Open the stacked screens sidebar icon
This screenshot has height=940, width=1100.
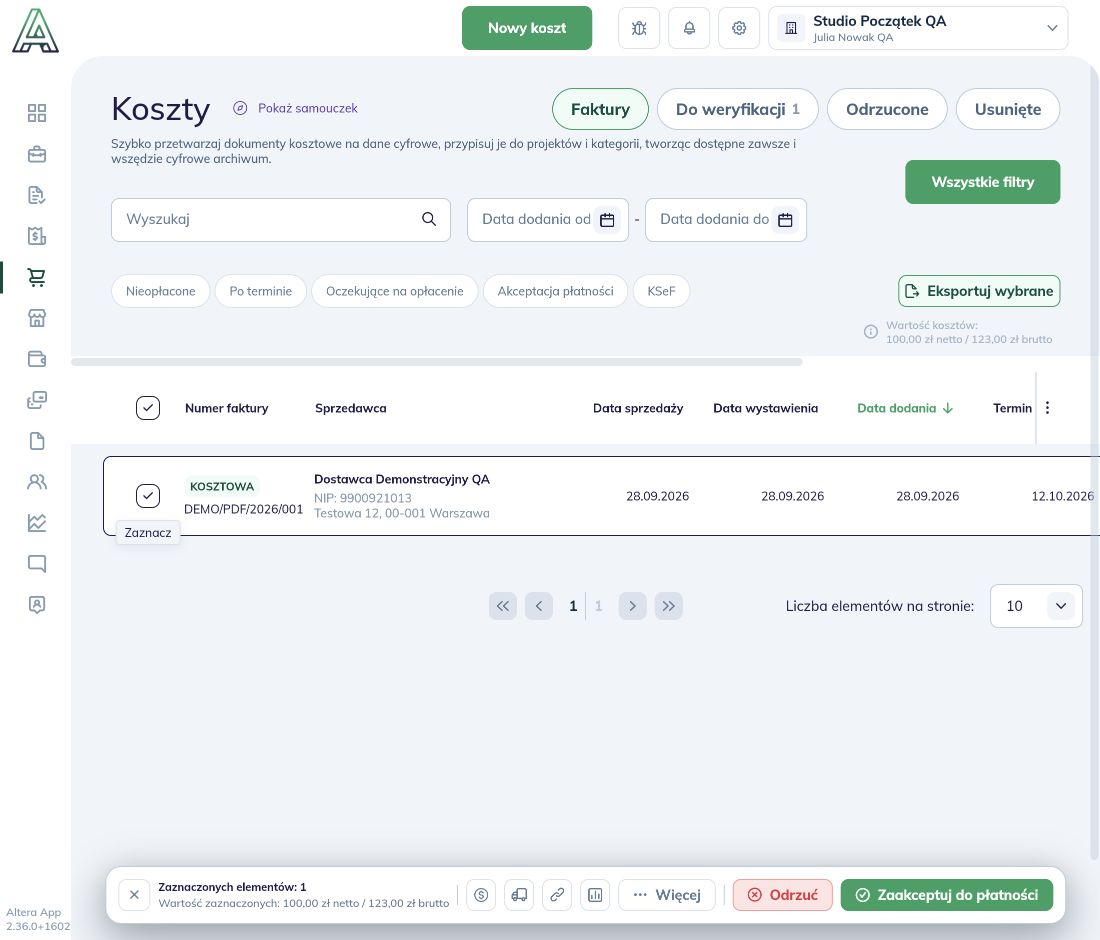(x=36, y=400)
